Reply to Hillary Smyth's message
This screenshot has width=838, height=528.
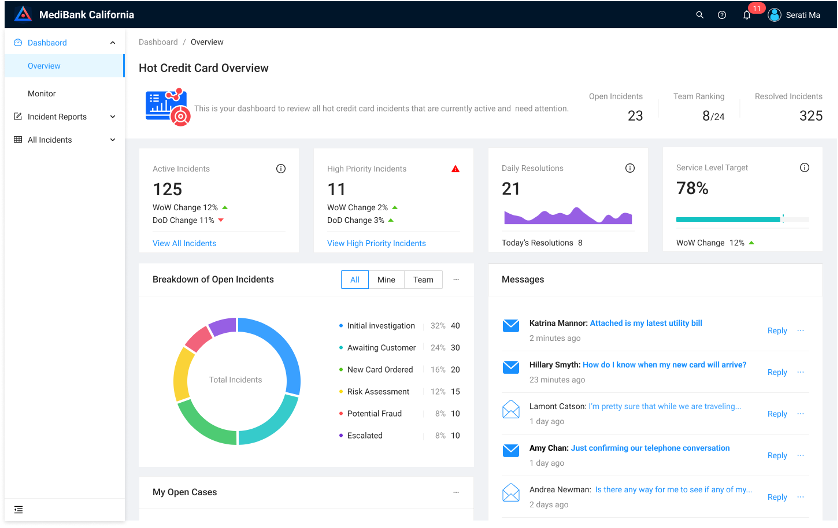(x=776, y=372)
